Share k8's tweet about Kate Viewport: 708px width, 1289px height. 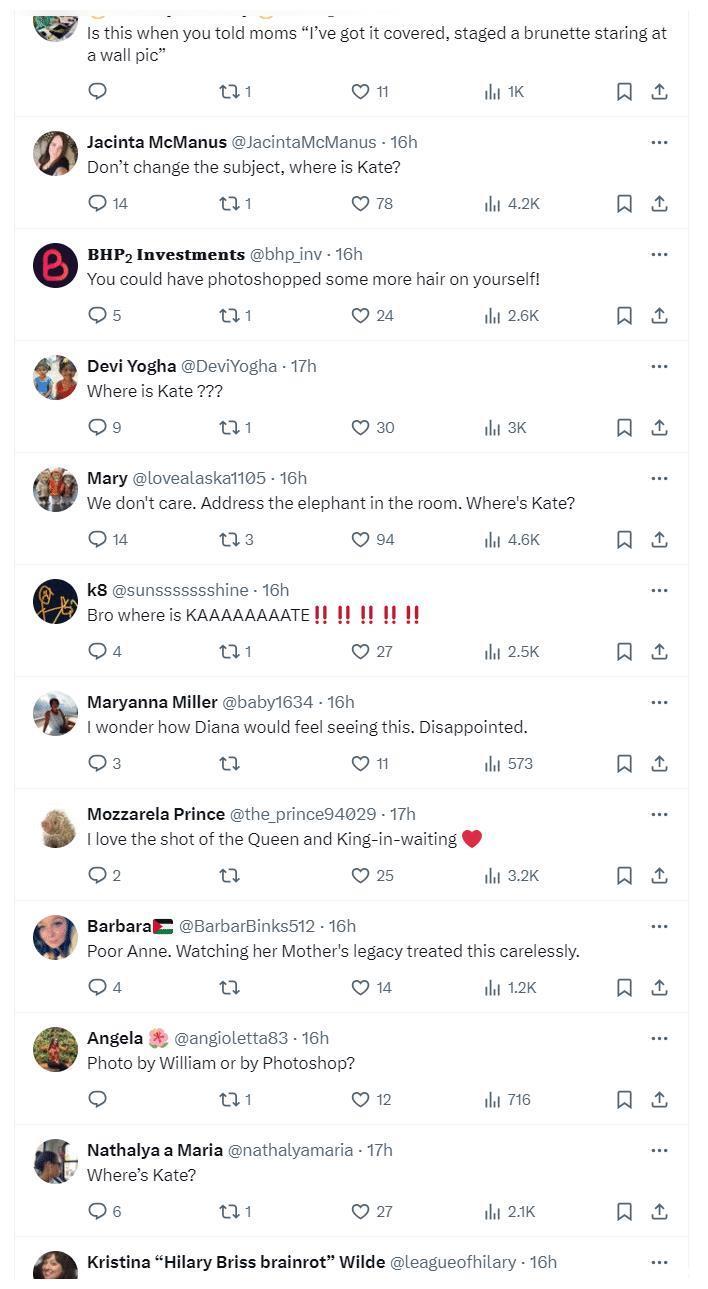pos(660,652)
